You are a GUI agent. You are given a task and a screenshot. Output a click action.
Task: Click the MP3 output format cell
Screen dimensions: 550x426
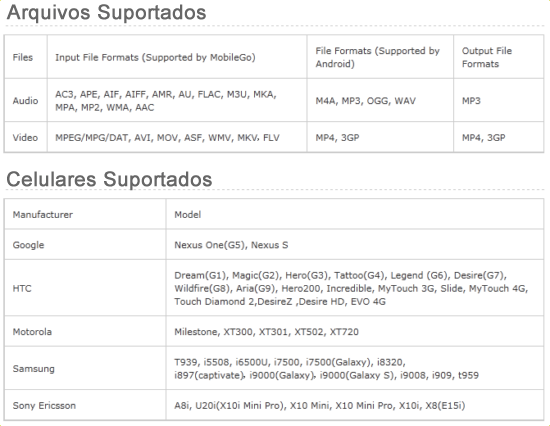[471, 101]
